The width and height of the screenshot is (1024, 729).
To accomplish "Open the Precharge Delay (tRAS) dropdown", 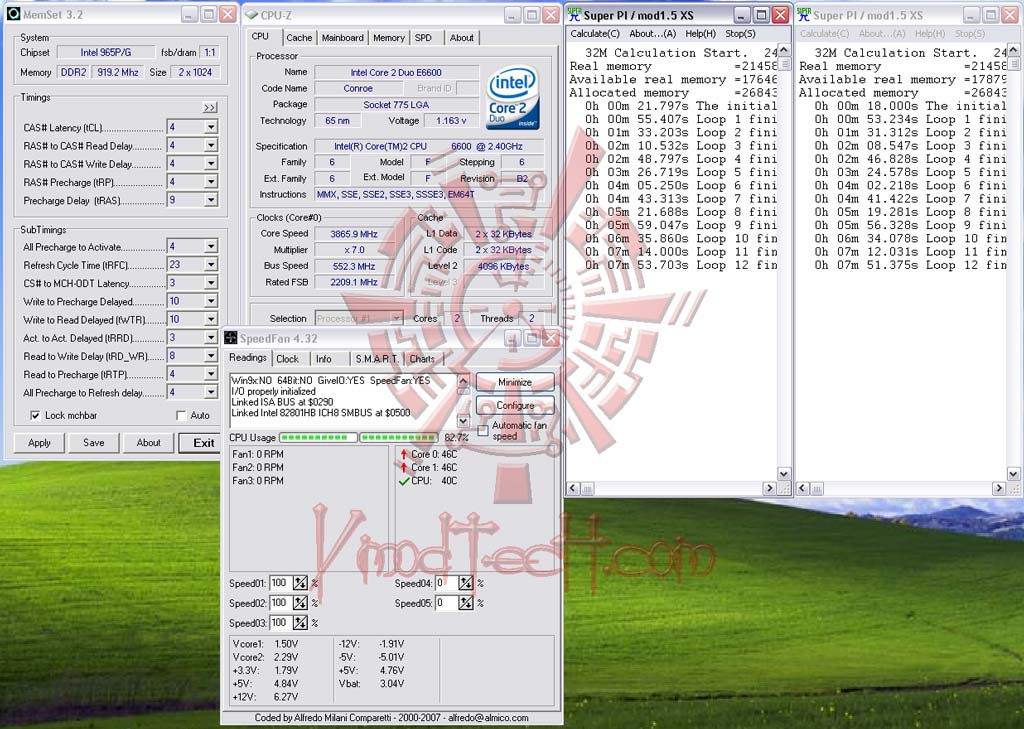I will pos(211,201).
